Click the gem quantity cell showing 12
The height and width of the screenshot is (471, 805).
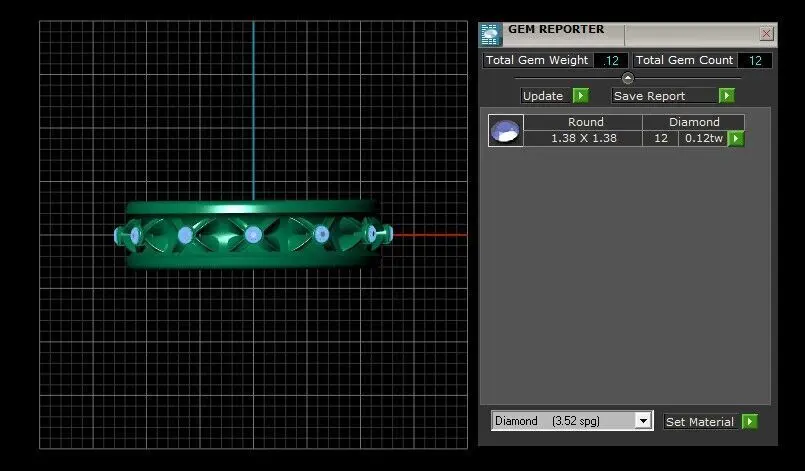click(661, 138)
